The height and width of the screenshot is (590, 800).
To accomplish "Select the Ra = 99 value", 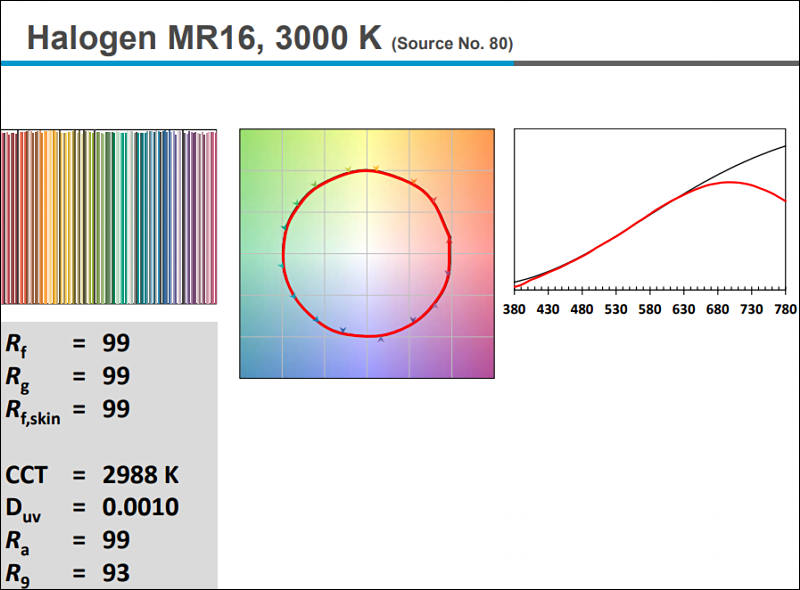I will [116, 540].
